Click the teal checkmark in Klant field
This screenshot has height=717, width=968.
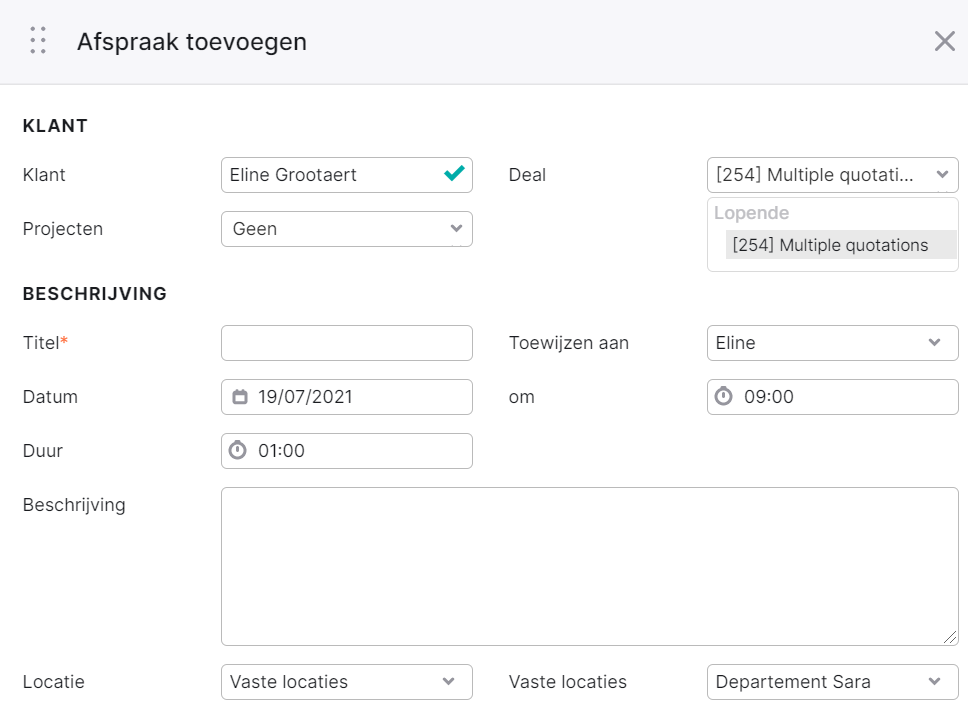(x=454, y=174)
